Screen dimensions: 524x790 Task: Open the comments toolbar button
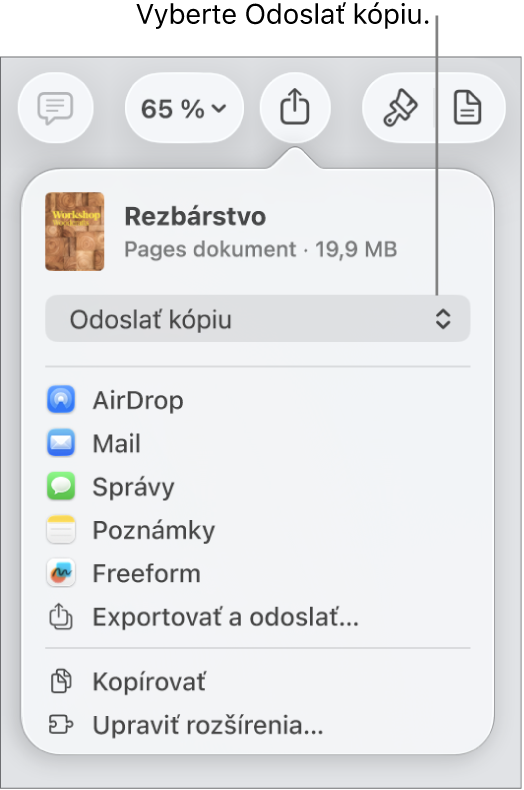pos(55,108)
